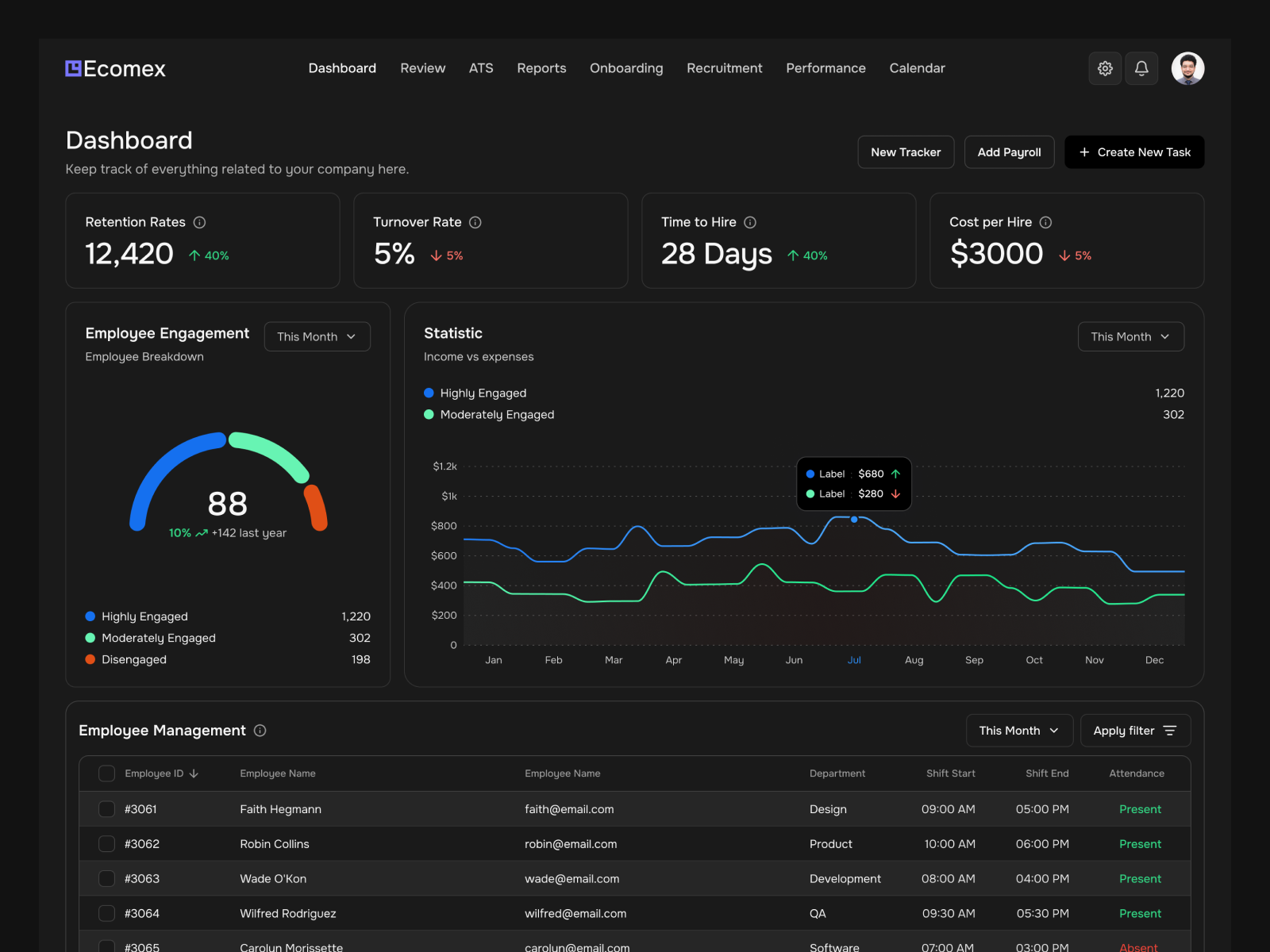Viewport: 1270px width, 952px height.
Task: Click the filter icon on Apply filter
Action: [x=1171, y=731]
